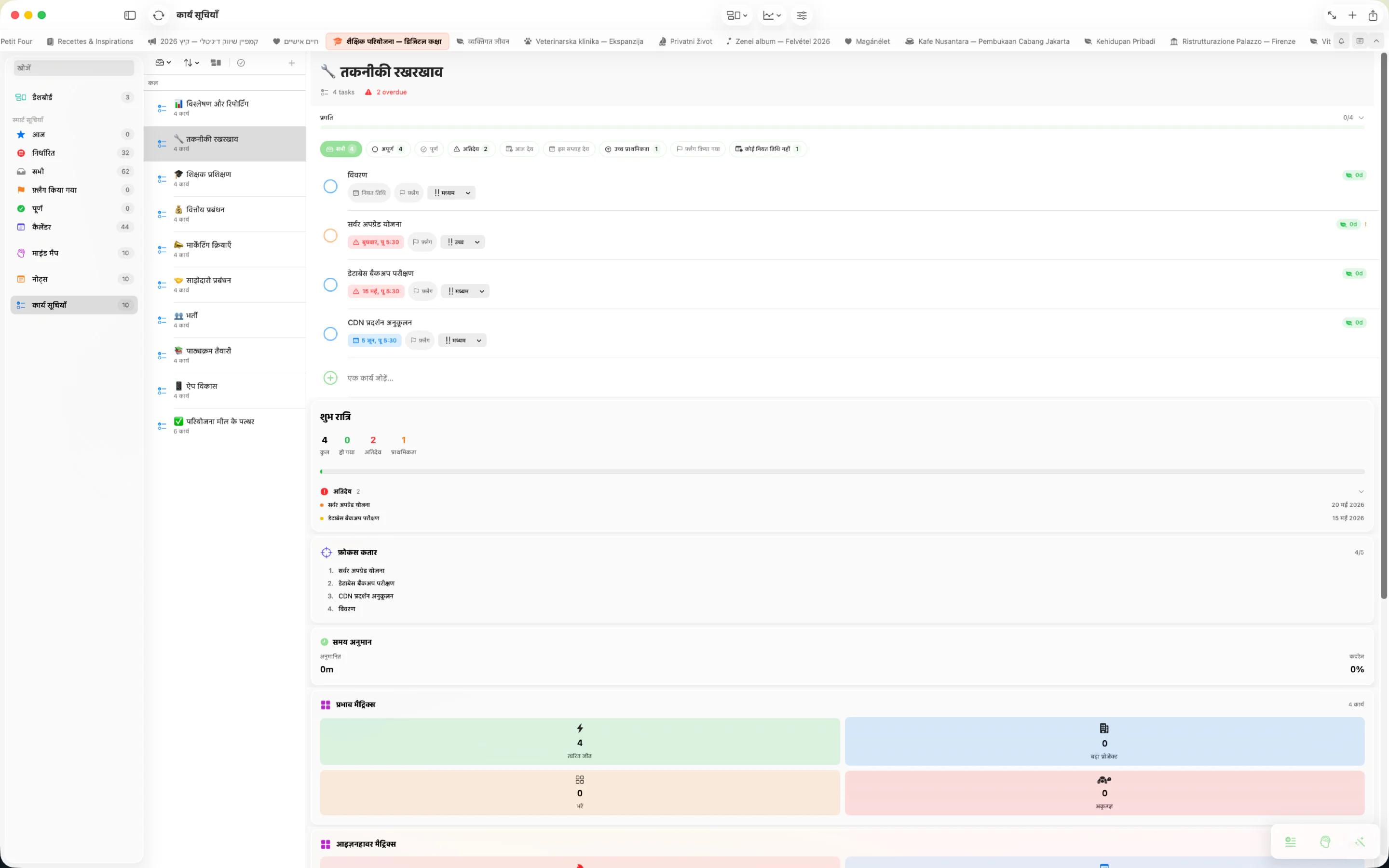Click the प्रगति progress bar

point(842,127)
